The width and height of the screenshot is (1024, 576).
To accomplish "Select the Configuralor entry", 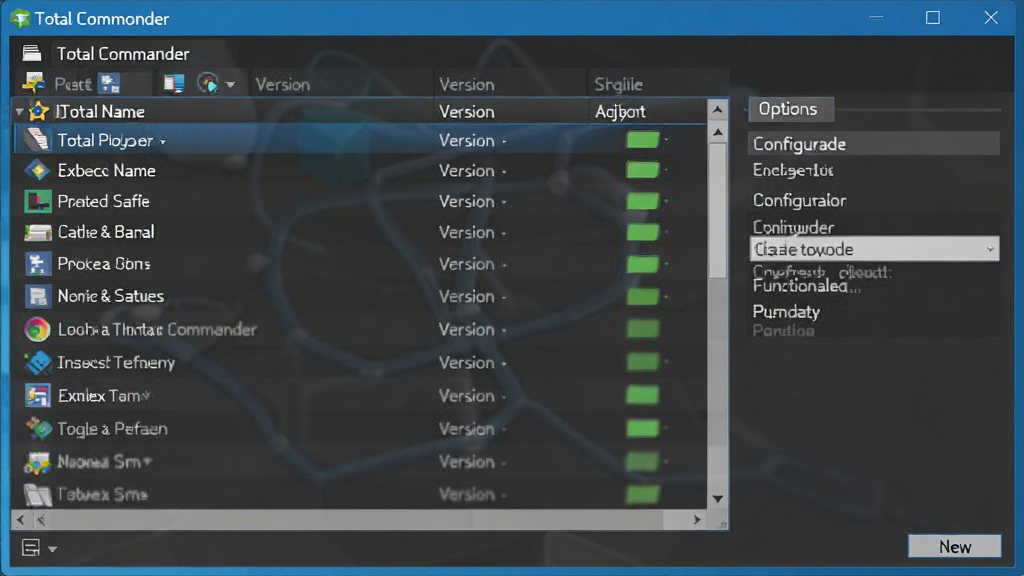I will point(799,200).
